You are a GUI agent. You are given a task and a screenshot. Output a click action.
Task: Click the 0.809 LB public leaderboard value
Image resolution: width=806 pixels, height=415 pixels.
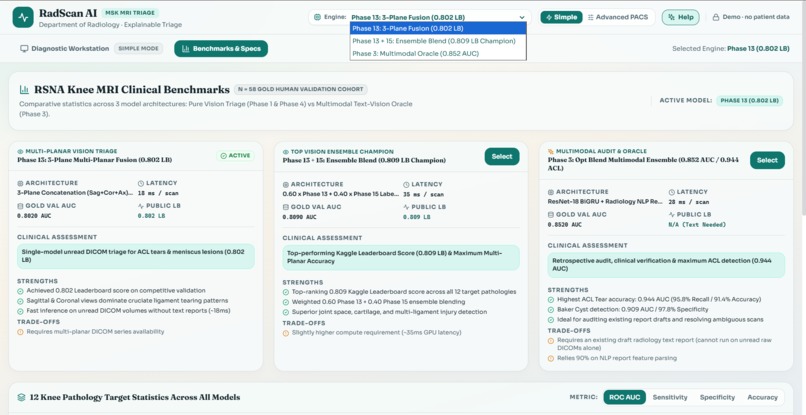416,217
